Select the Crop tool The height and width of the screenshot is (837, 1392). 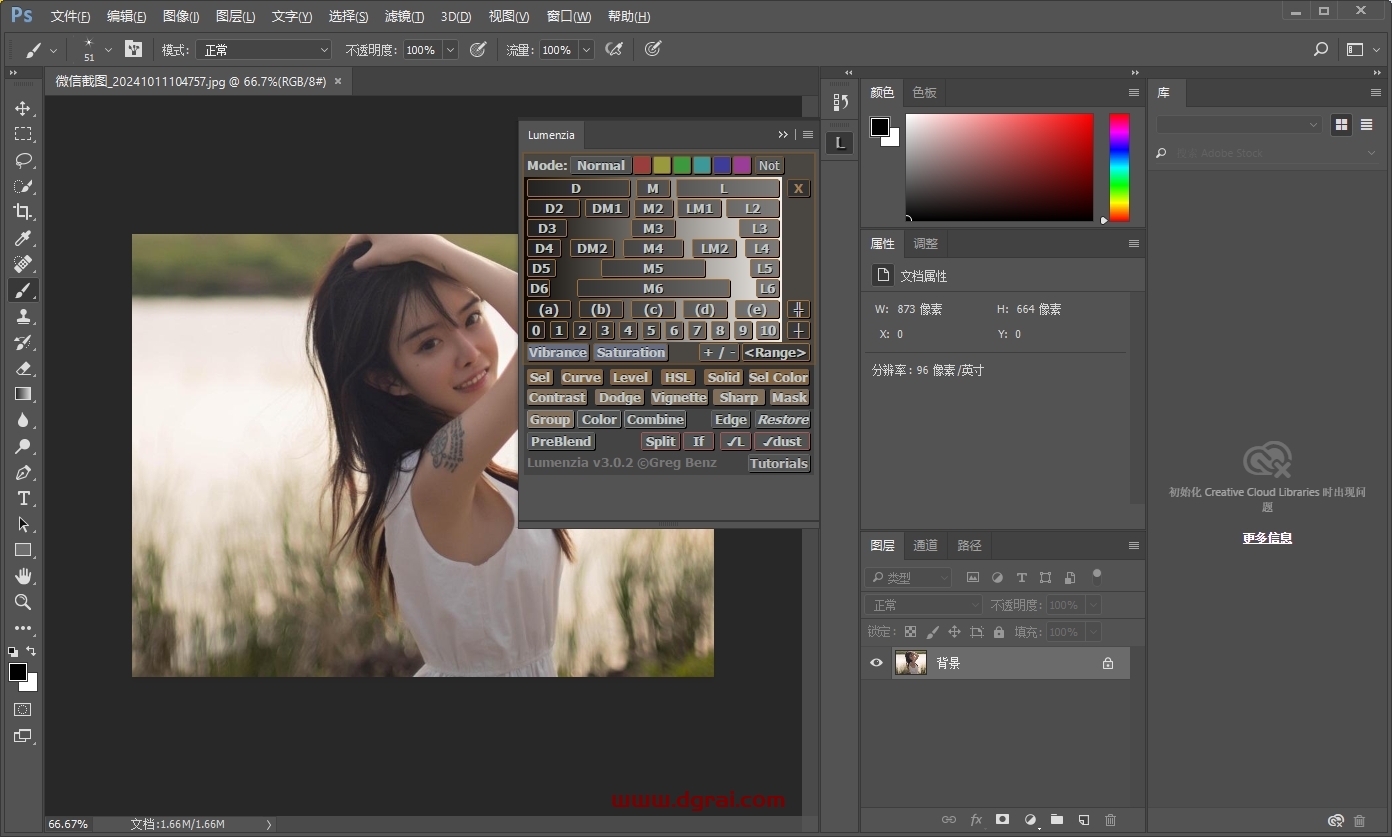(23, 212)
